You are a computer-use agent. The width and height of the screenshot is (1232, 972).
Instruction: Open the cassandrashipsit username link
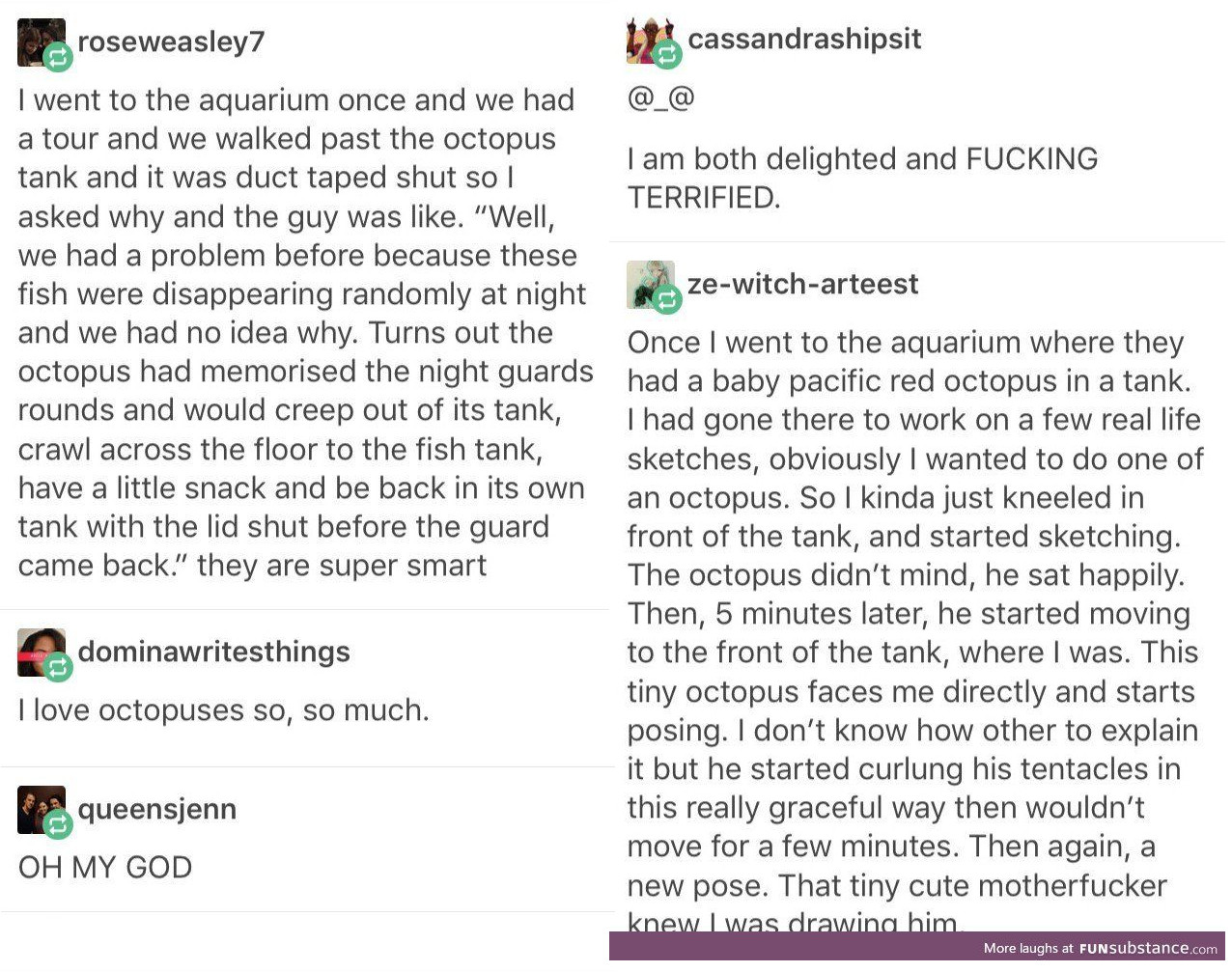tap(804, 40)
